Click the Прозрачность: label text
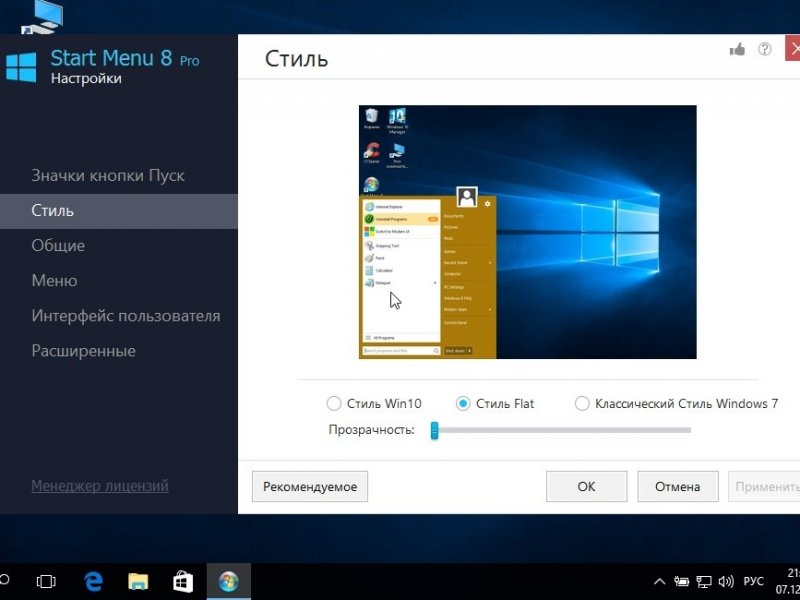Viewport: 800px width, 600px height. click(371, 430)
